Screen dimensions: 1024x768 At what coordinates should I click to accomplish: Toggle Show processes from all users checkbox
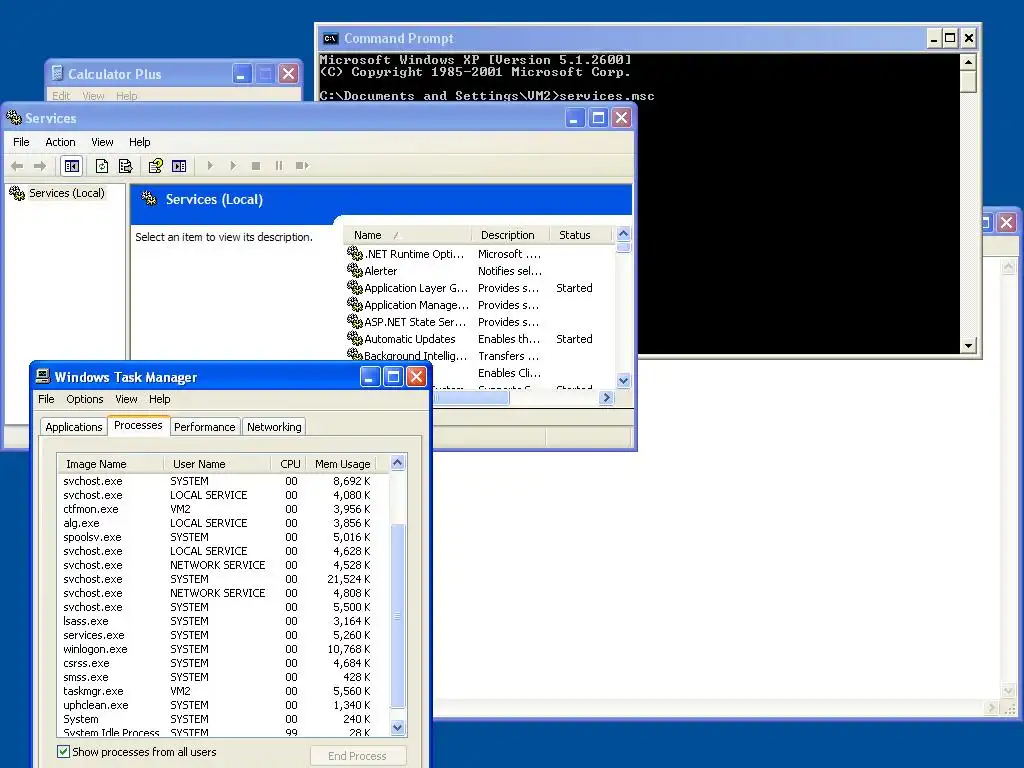(63, 752)
